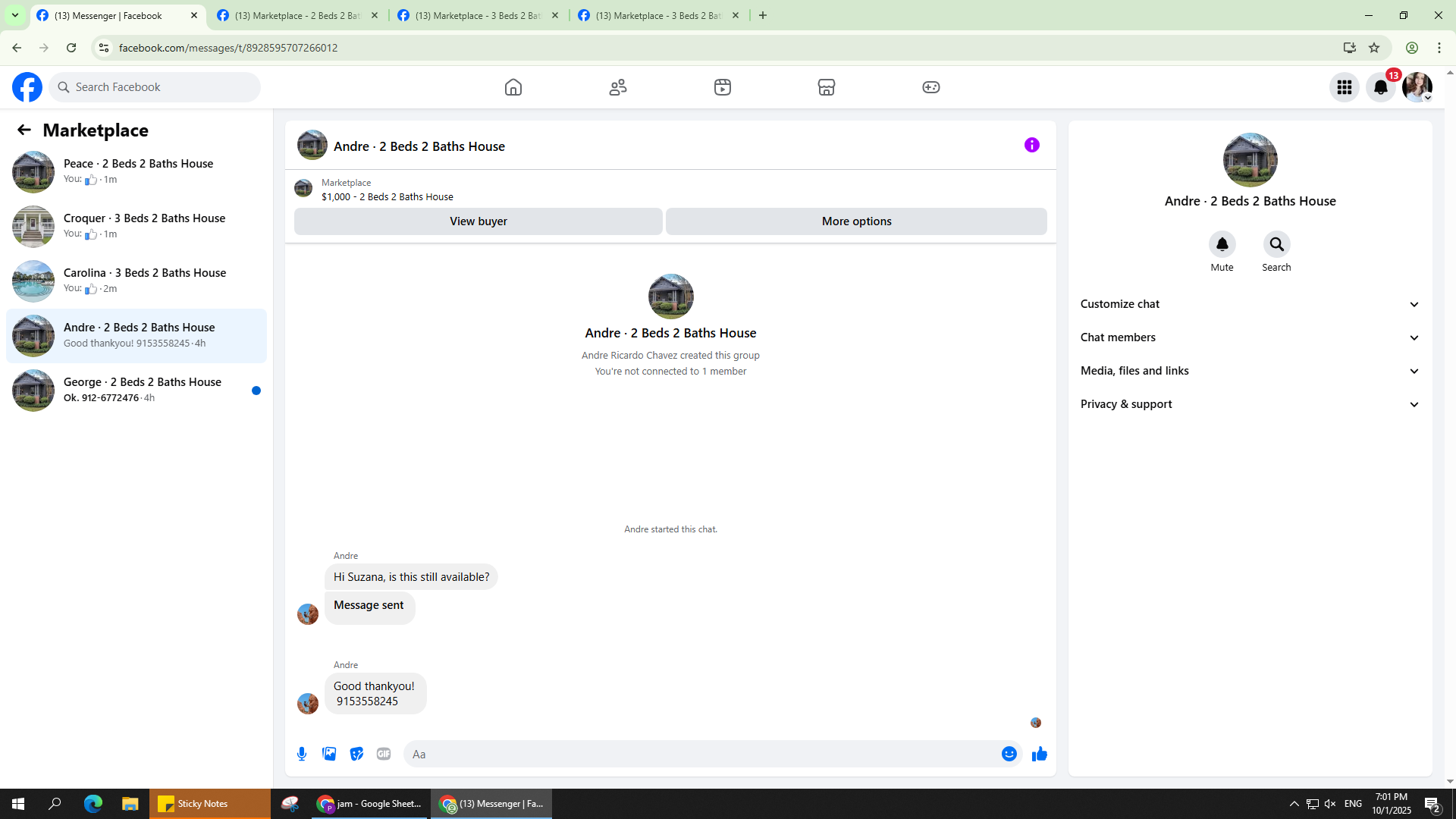
Task: Open the emoji picker in message box
Action: tap(1009, 754)
